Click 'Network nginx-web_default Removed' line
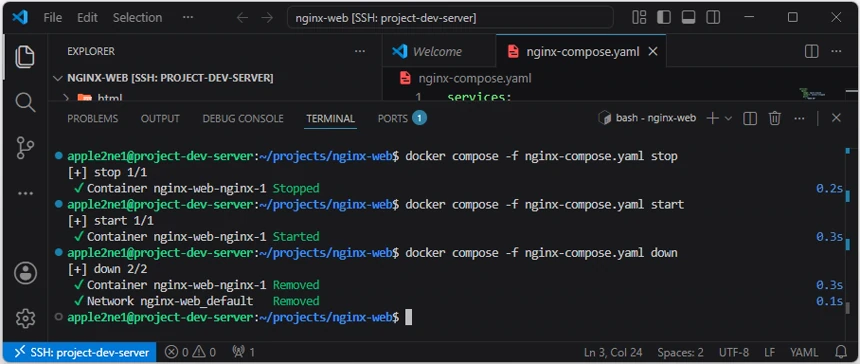860x364 pixels. click(x=196, y=301)
